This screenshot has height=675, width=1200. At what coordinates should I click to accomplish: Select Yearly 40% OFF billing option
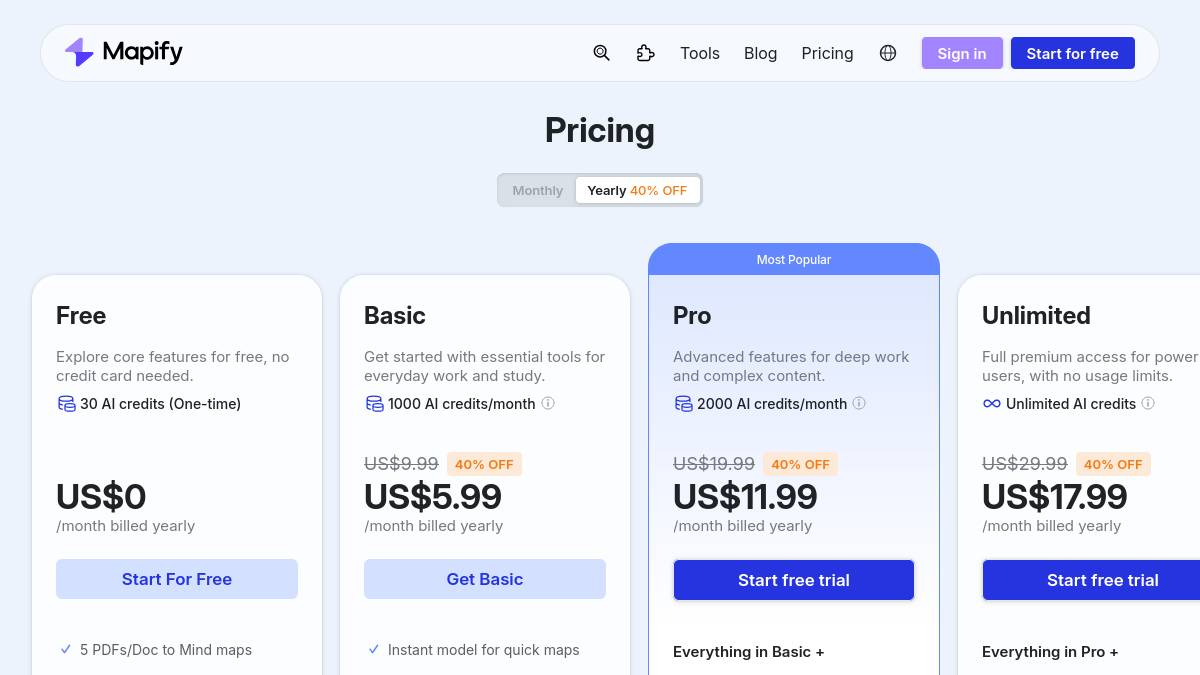tap(637, 190)
